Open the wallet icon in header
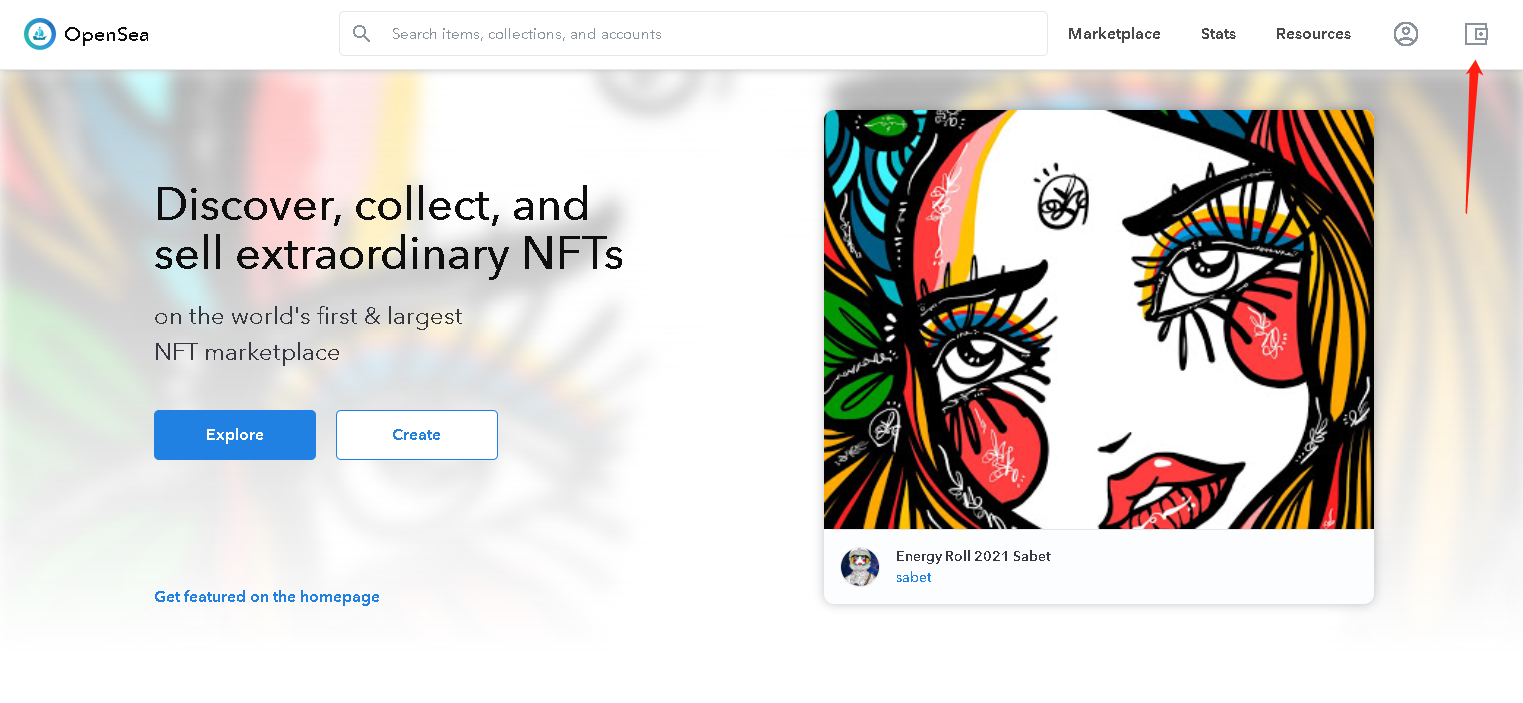 click(1476, 34)
